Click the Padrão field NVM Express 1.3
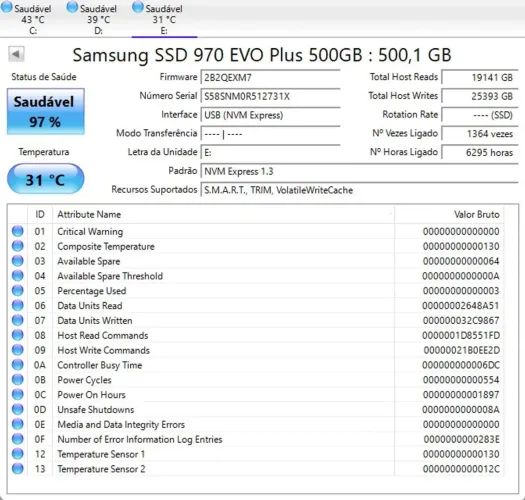Viewport: 525px width, 500px height. (x=359, y=171)
